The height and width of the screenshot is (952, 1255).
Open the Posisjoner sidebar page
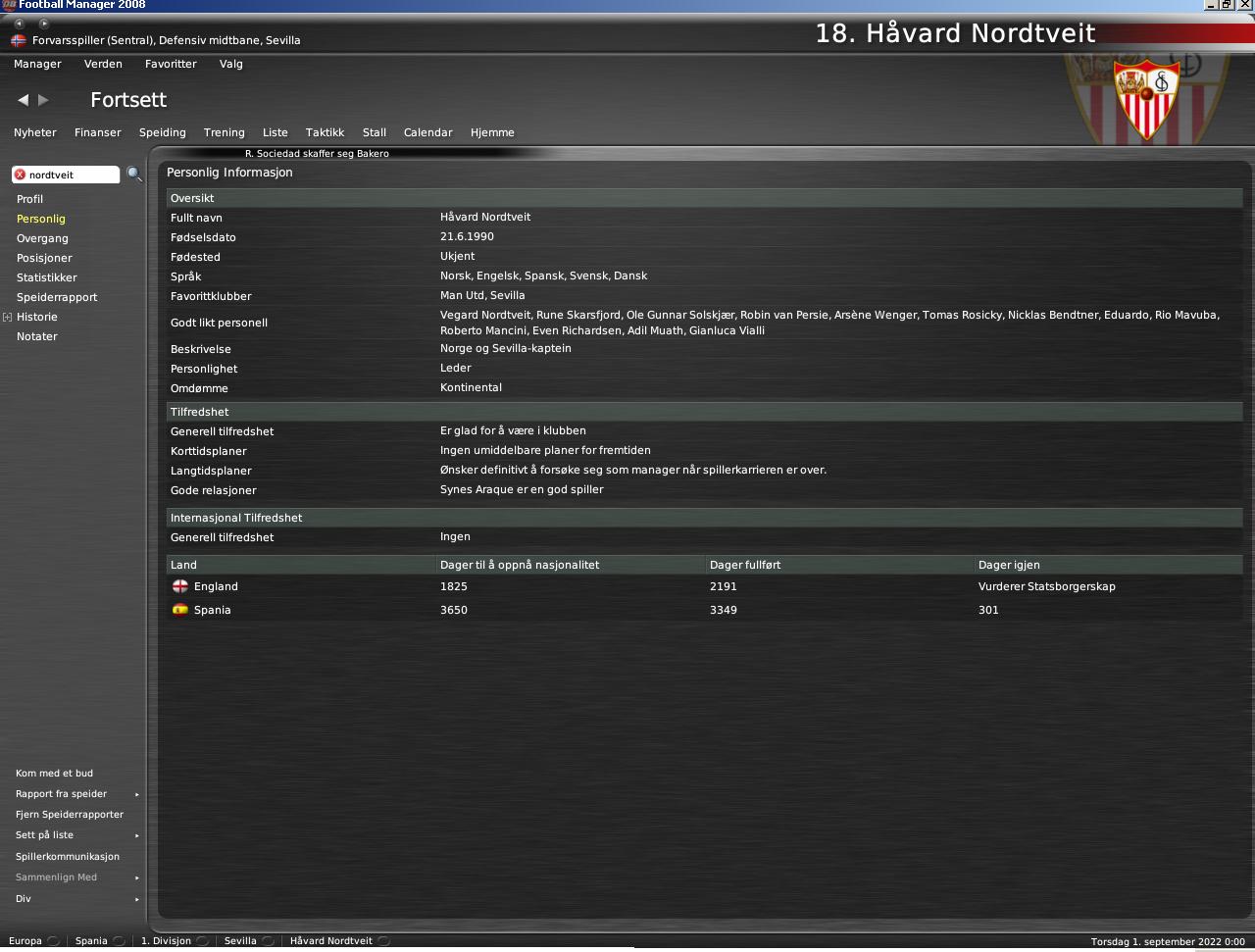click(x=44, y=258)
